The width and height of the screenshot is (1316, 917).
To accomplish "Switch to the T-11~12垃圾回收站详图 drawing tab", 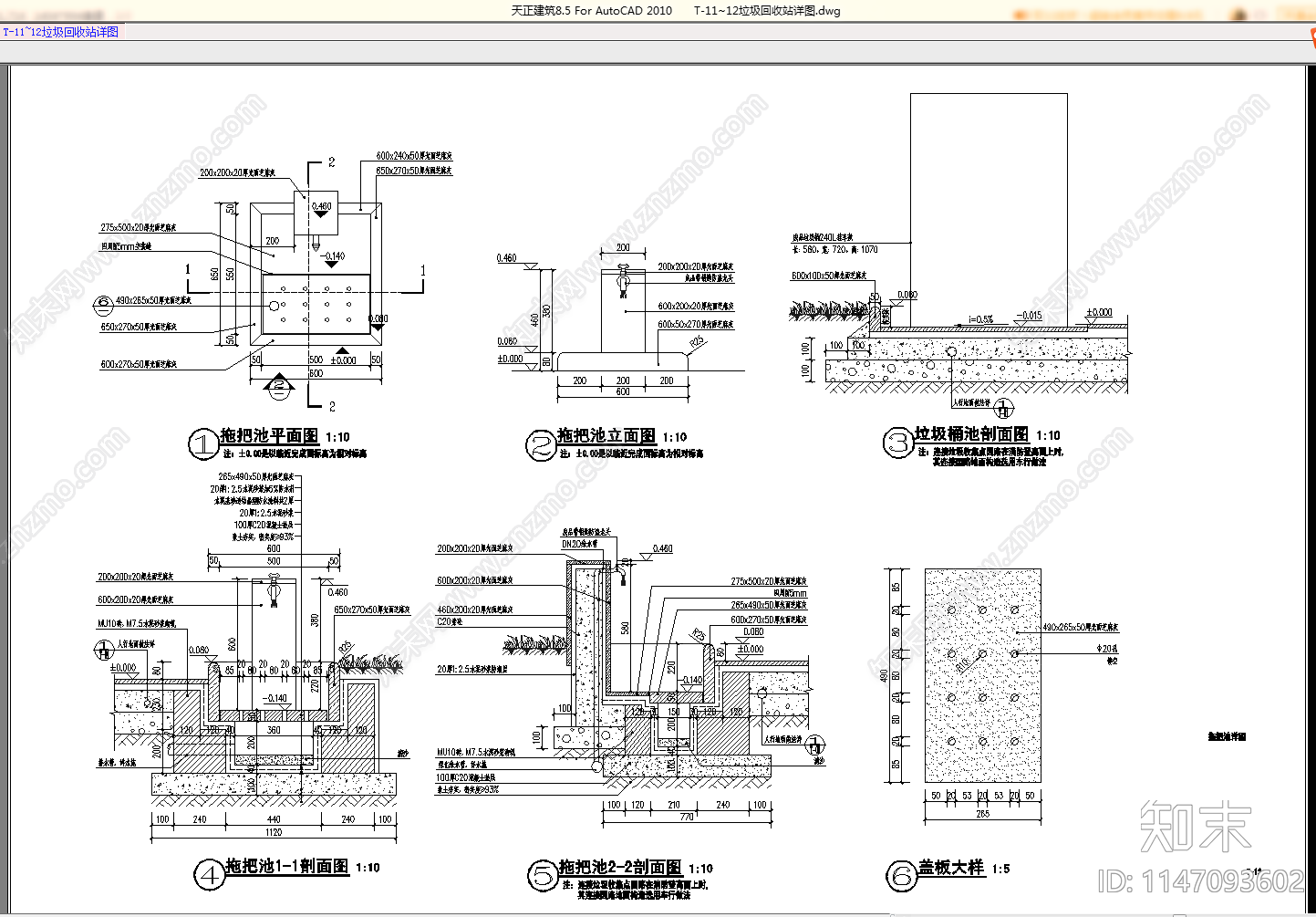I will pyautogui.click(x=61, y=32).
